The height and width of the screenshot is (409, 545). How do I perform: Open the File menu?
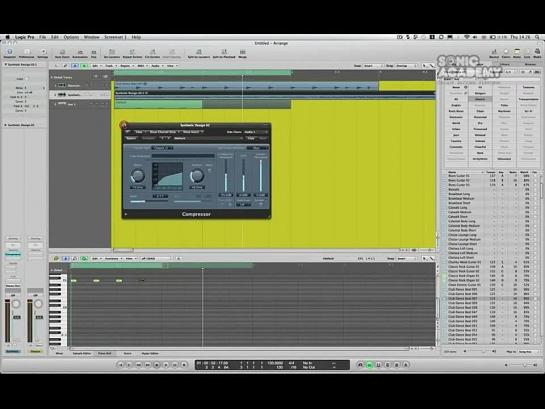coord(42,37)
